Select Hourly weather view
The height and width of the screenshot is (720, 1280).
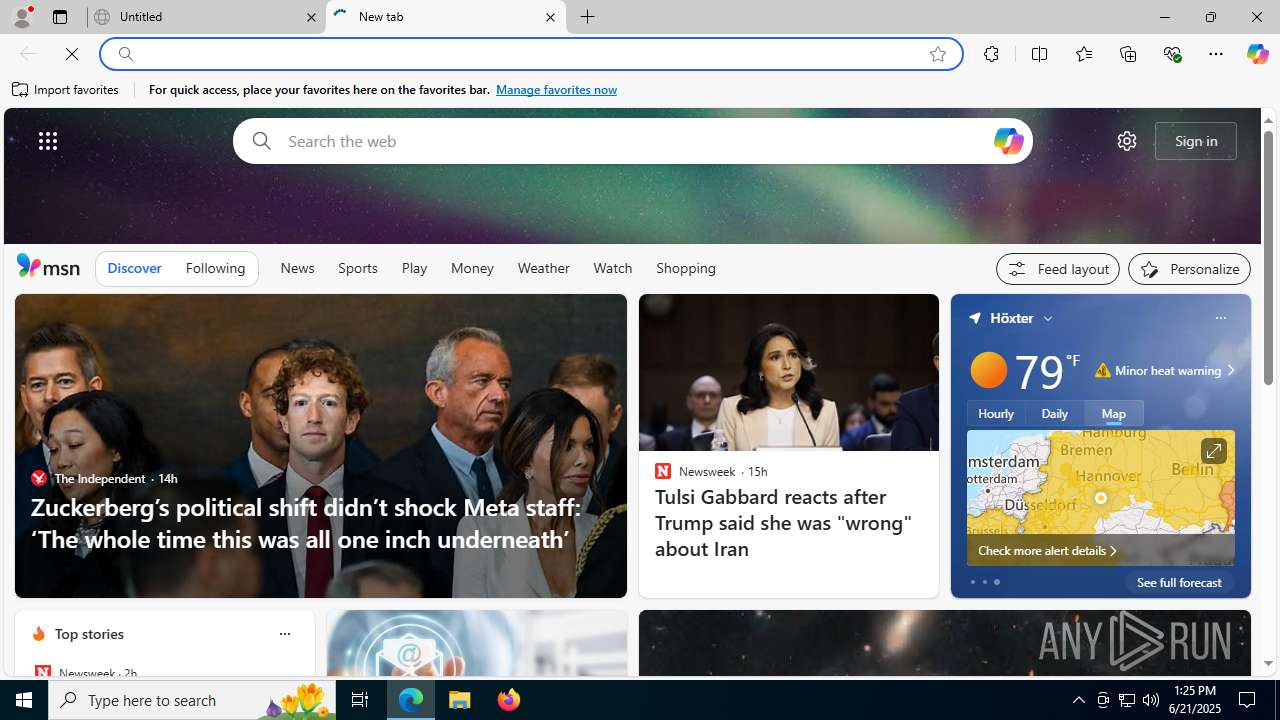tap(996, 413)
